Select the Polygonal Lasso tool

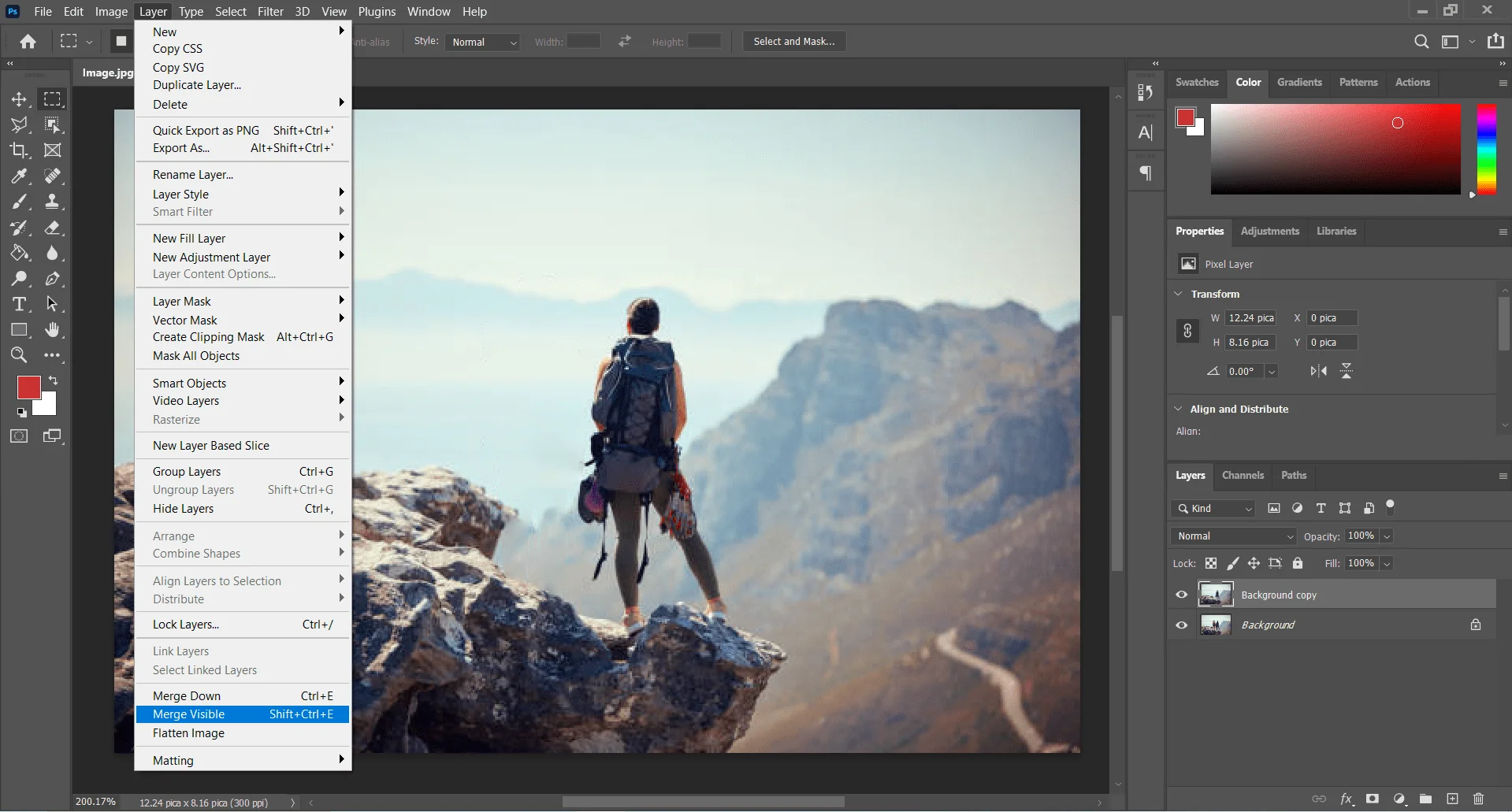coord(19,124)
